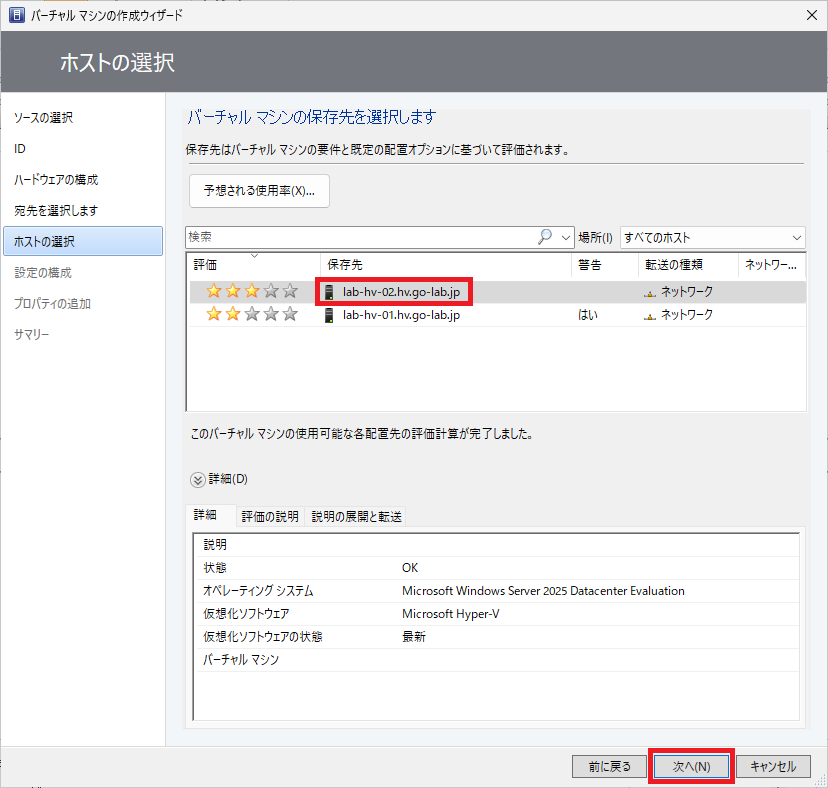The image size is (828, 788).
Task: Click the 説明 header in details list
Action: pos(215,545)
